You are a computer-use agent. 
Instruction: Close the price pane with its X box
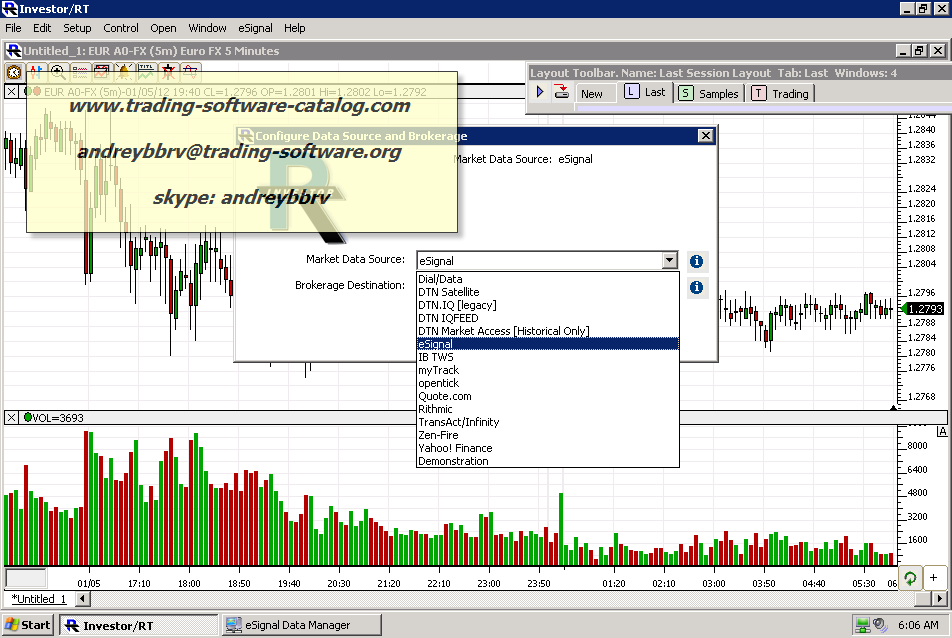11,92
